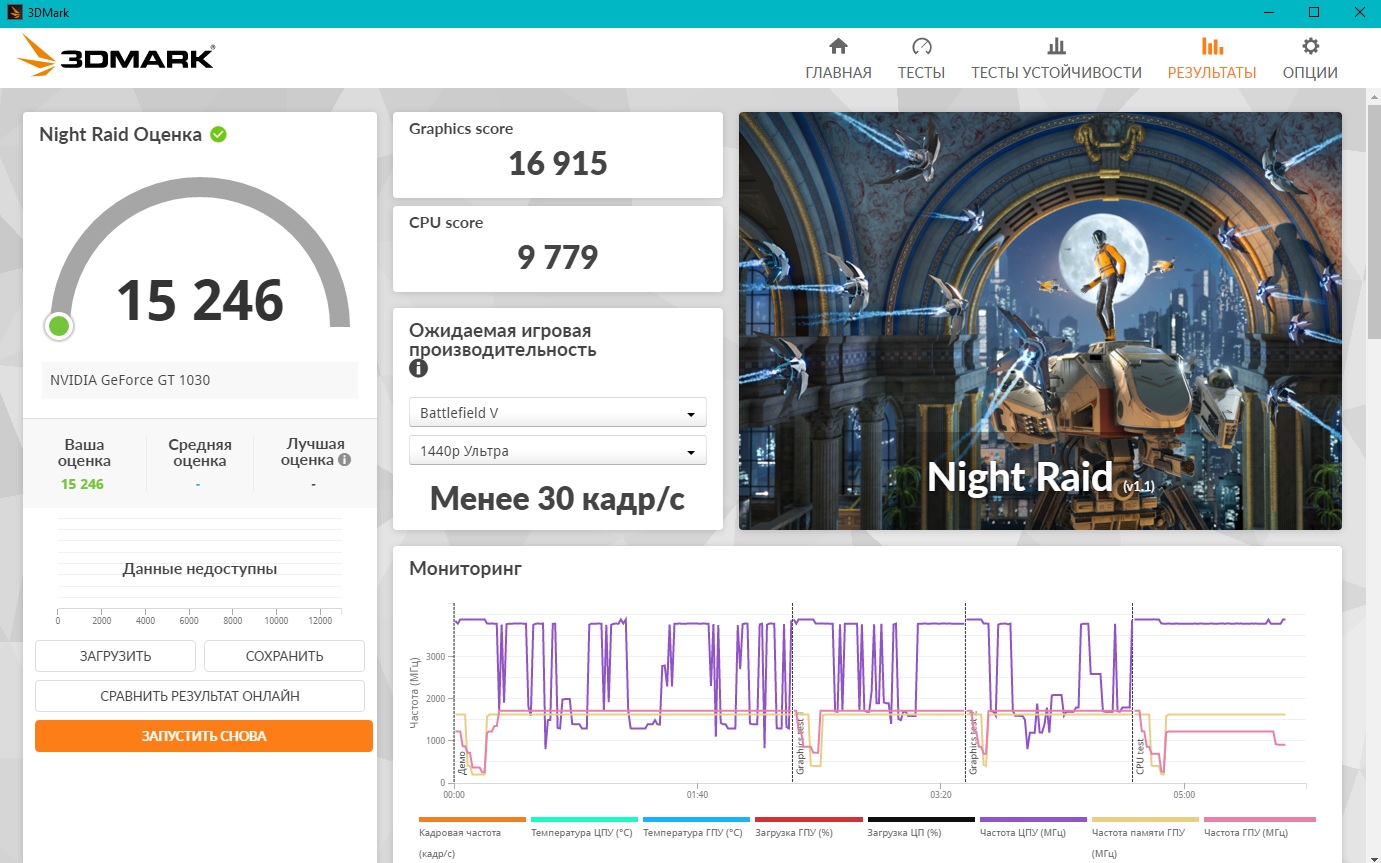Click the CPU test marker in chart
Screen dimensions: 1381x863
[x=1132, y=692]
